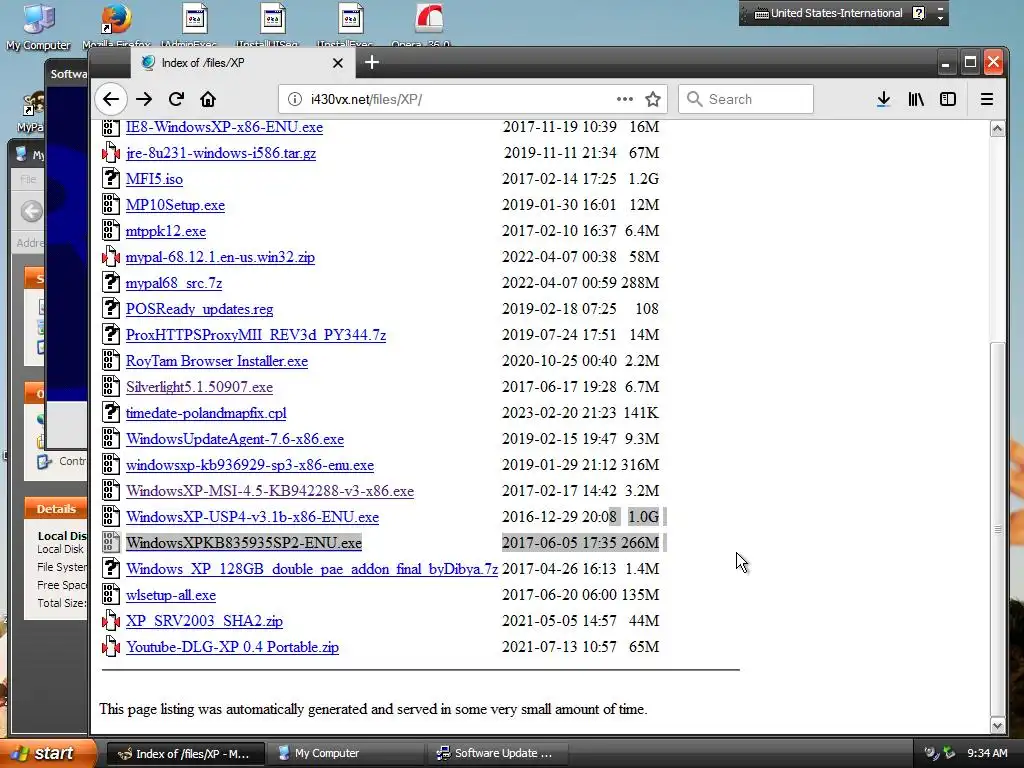Download windowsxp-kb936929-sp3-x86-enu.exe link
This screenshot has width=1024, height=768.
coord(250,465)
